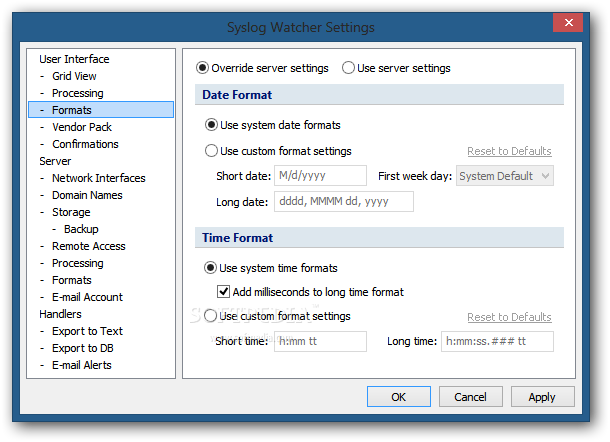
Task: Click the Short time input field
Action: coord(320,342)
